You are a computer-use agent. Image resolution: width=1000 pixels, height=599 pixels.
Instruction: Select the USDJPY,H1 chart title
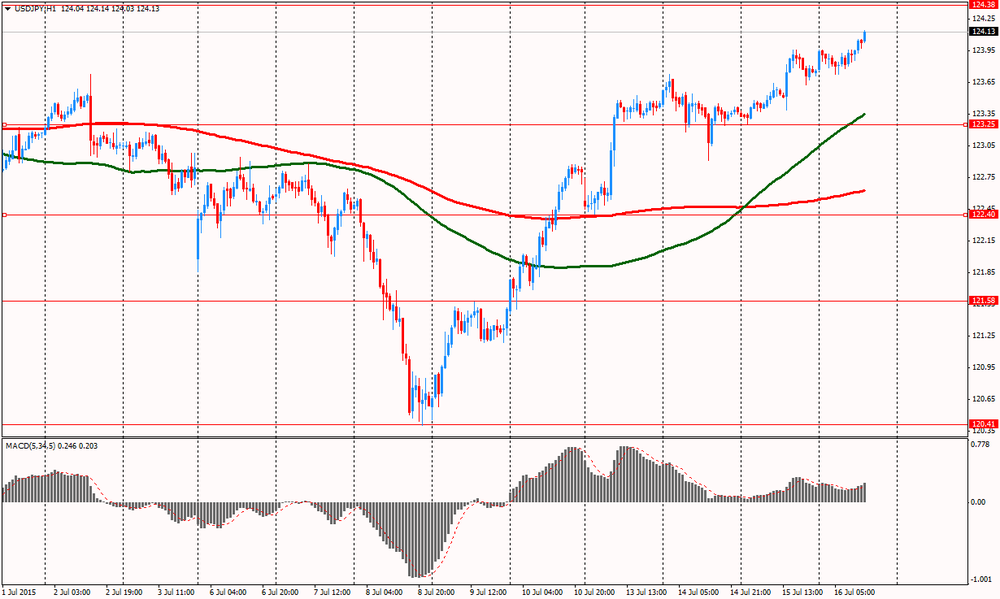click(34, 9)
